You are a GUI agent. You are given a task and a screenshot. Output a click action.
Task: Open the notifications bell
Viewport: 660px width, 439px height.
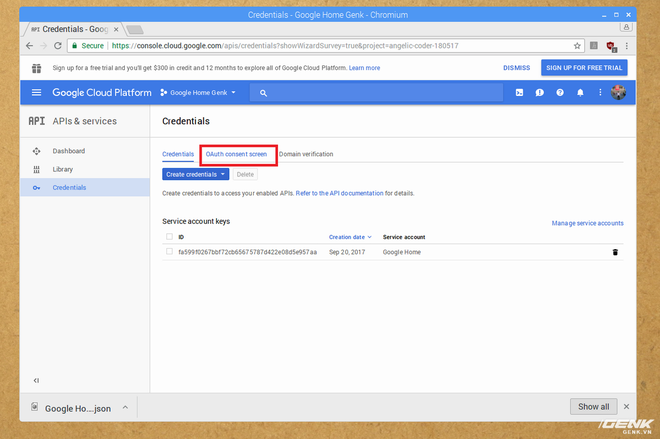coord(580,93)
